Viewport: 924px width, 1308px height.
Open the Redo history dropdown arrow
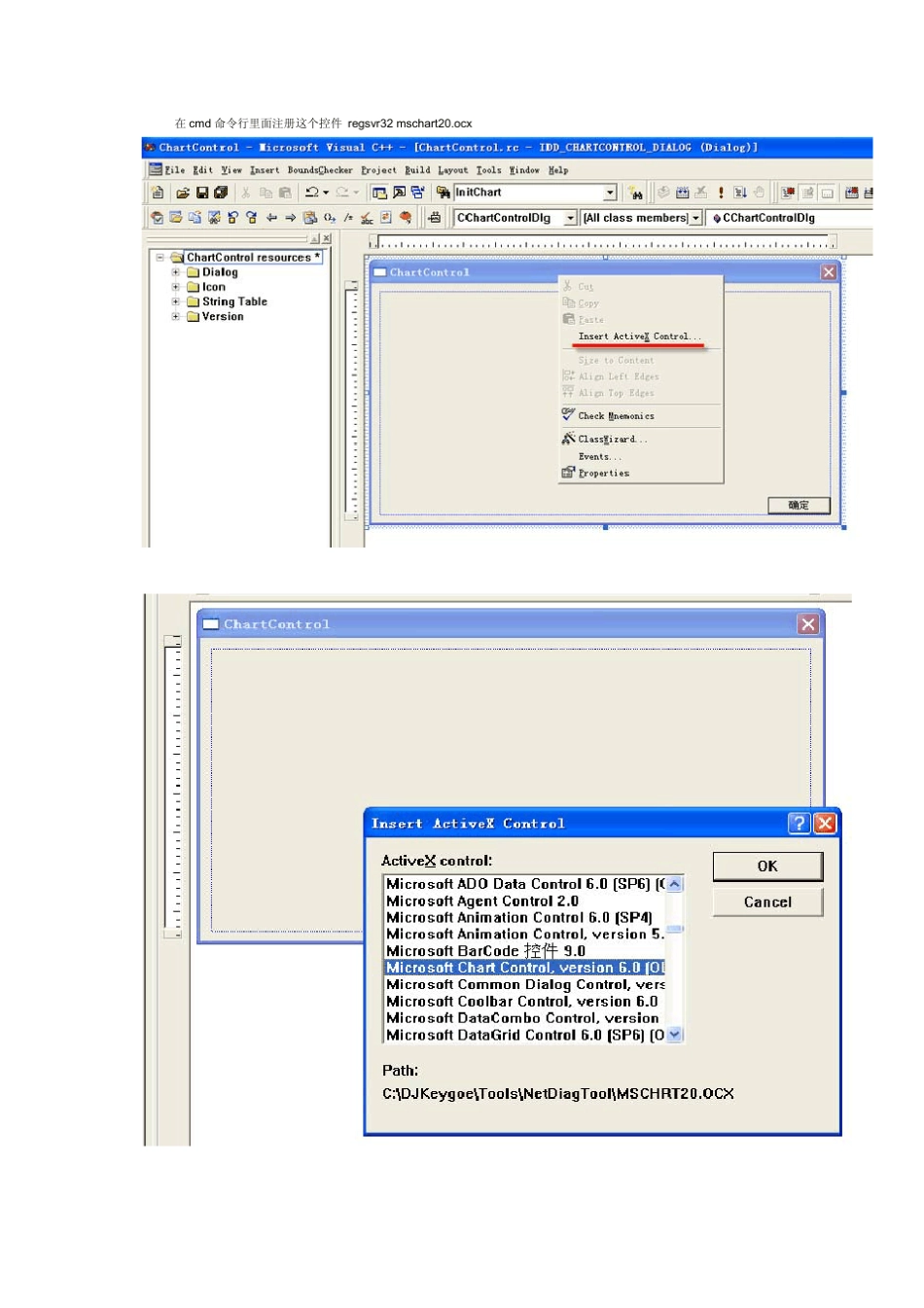(356, 193)
